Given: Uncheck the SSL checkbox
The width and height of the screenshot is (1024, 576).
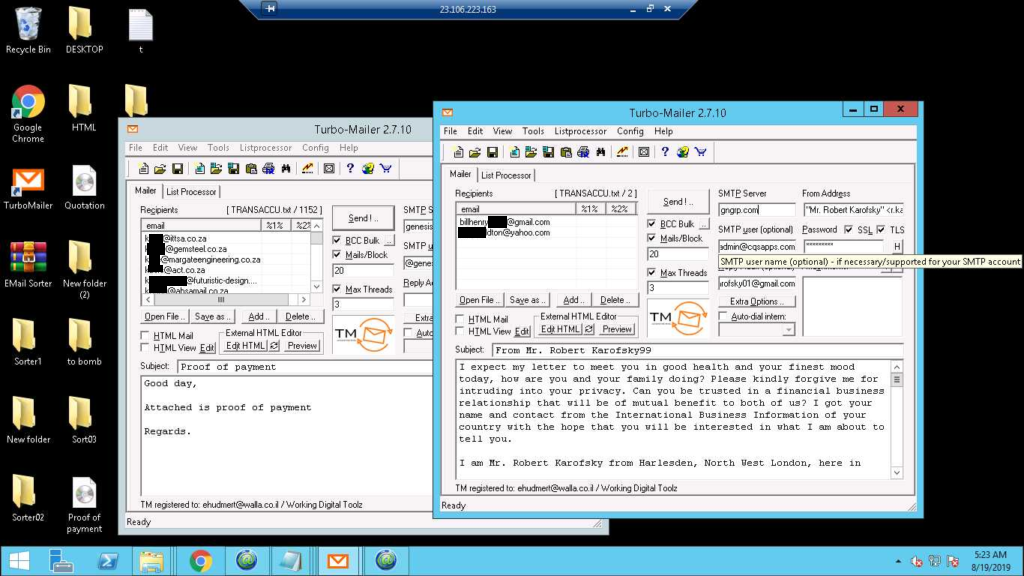Looking at the screenshot, I should 848,230.
